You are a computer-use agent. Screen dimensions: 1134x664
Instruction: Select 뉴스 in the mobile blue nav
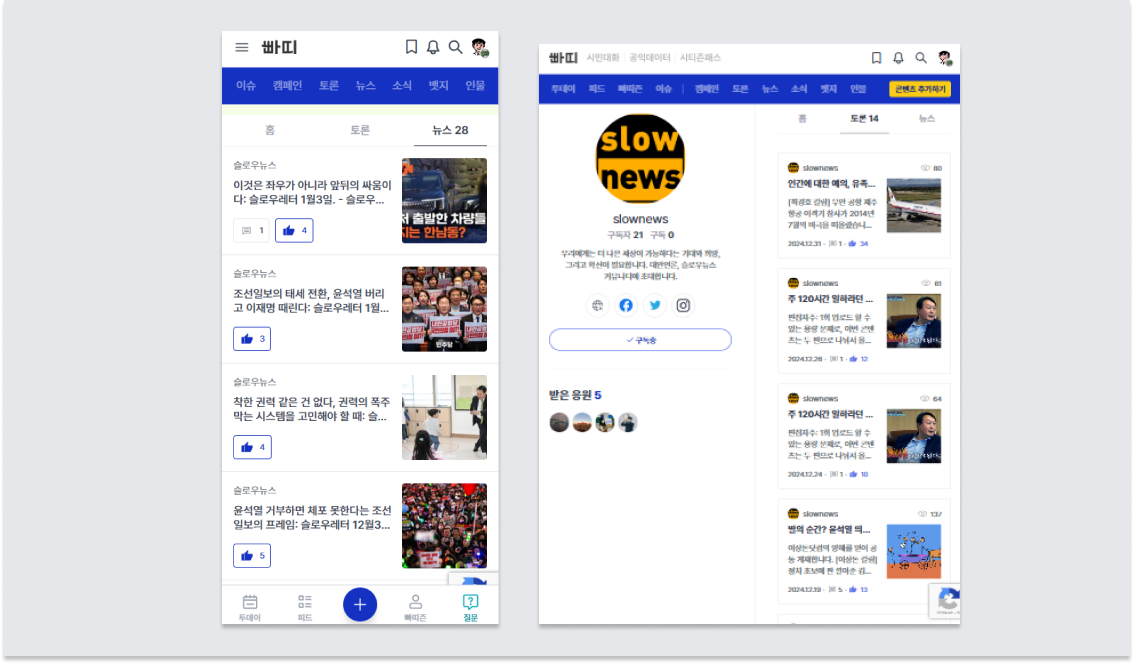point(365,85)
